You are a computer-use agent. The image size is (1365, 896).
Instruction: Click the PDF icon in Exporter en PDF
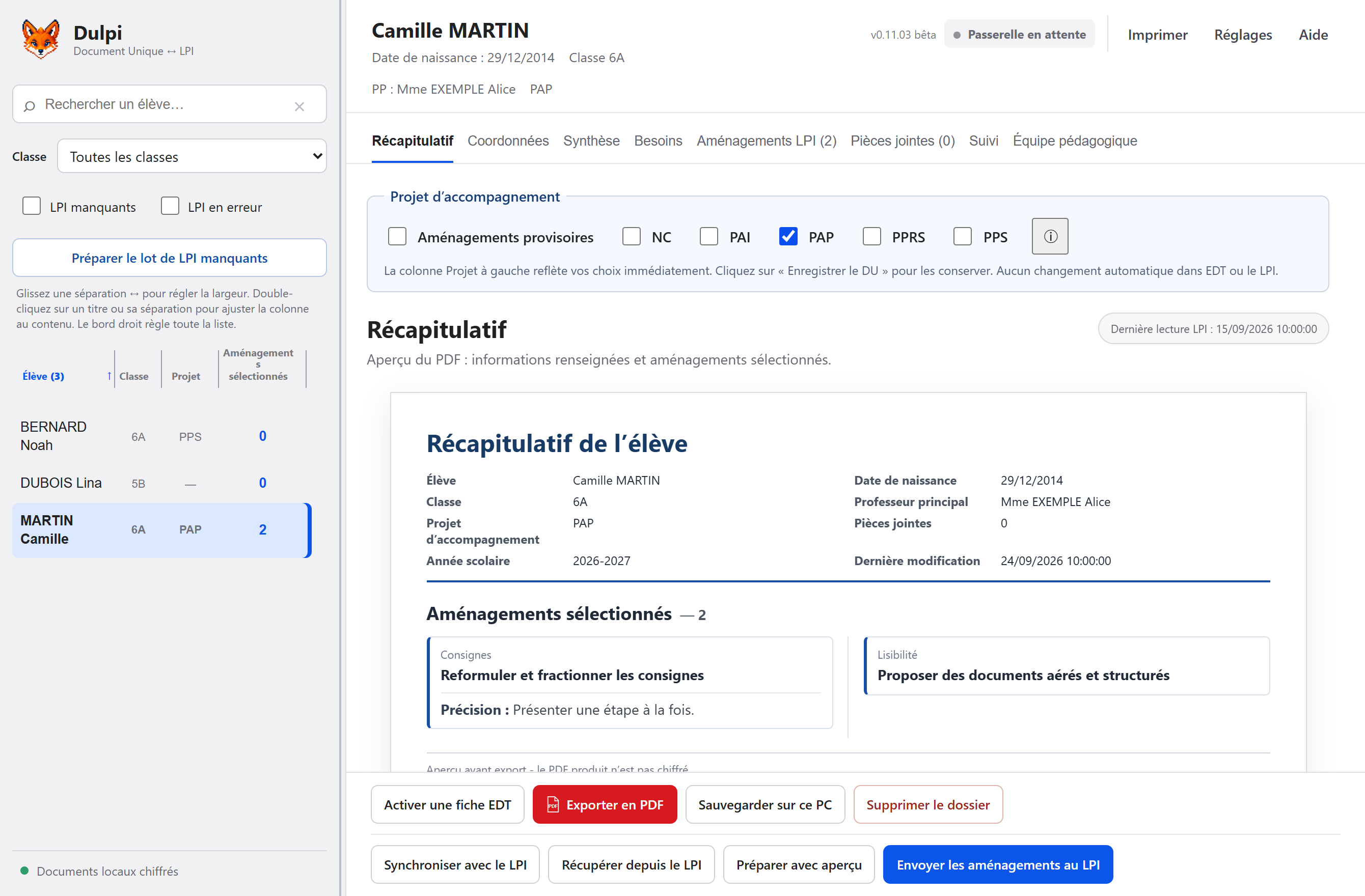click(x=552, y=805)
